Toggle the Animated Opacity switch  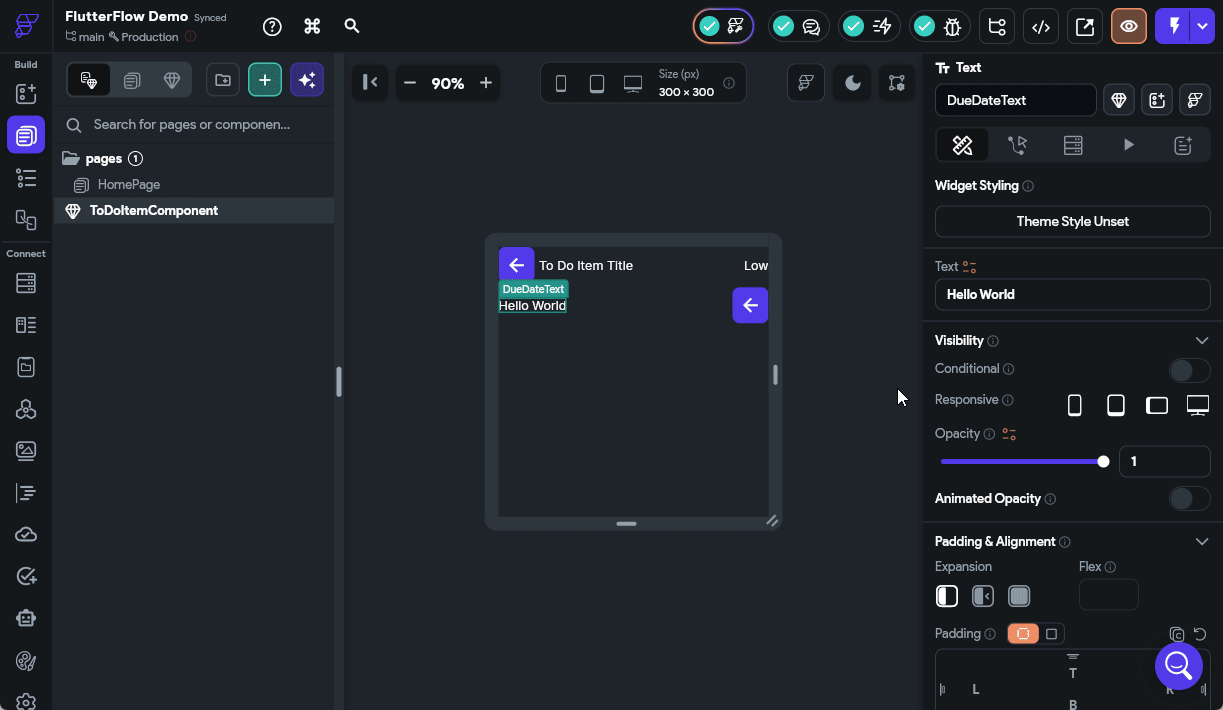(x=1189, y=499)
